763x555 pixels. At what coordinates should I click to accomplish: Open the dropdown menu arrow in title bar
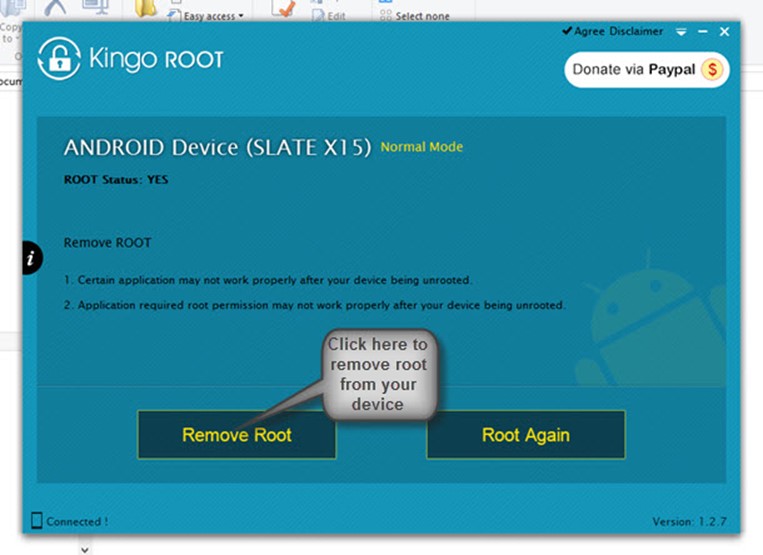pos(681,32)
